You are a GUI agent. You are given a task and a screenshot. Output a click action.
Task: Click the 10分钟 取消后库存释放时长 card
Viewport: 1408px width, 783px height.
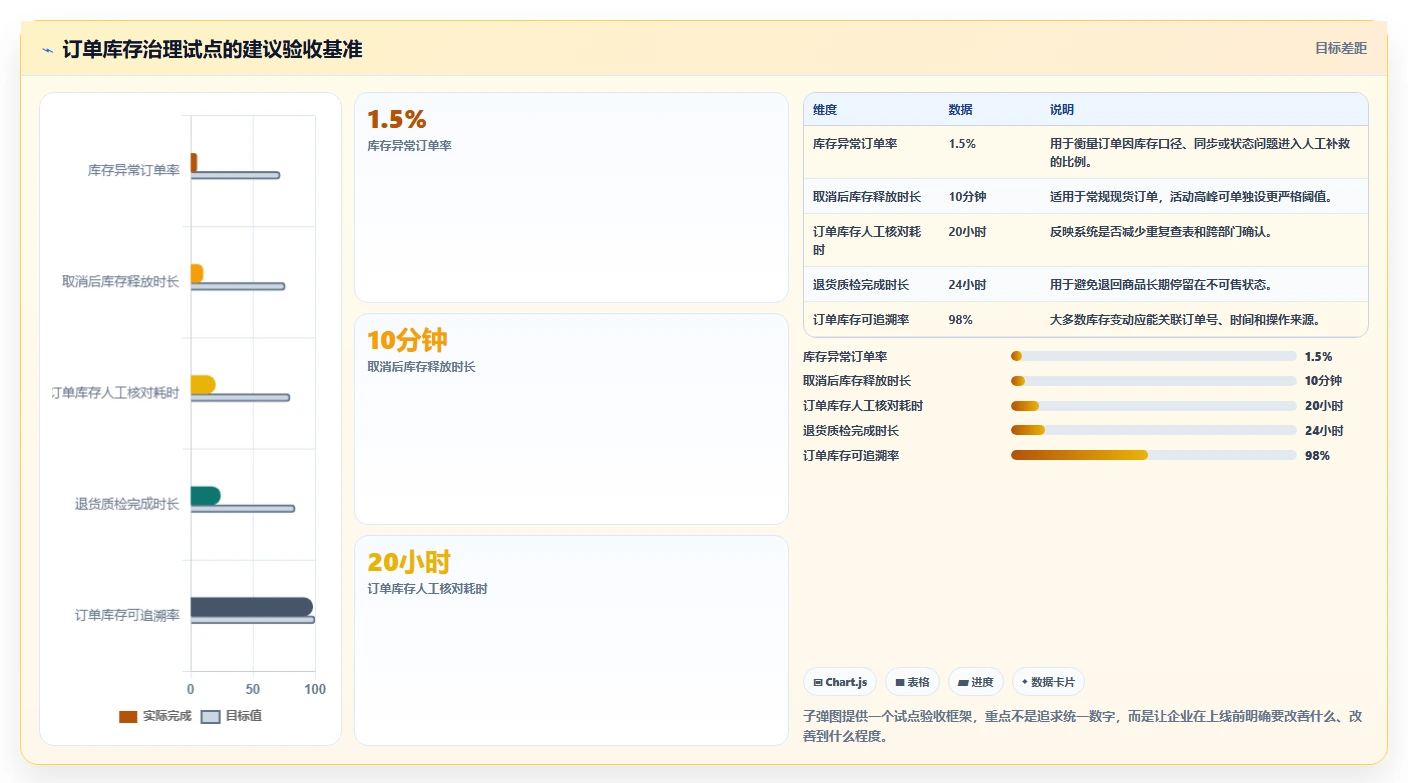[x=571, y=419]
